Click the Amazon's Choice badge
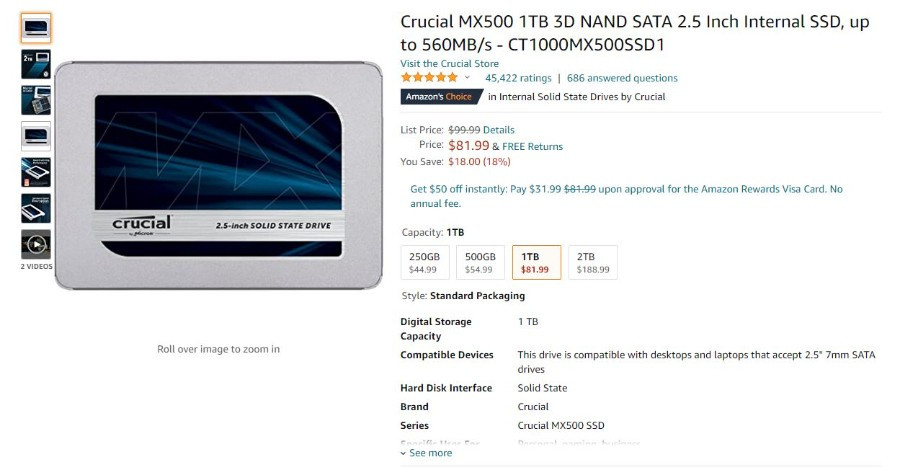The image size is (900, 470). (x=441, y=96)
